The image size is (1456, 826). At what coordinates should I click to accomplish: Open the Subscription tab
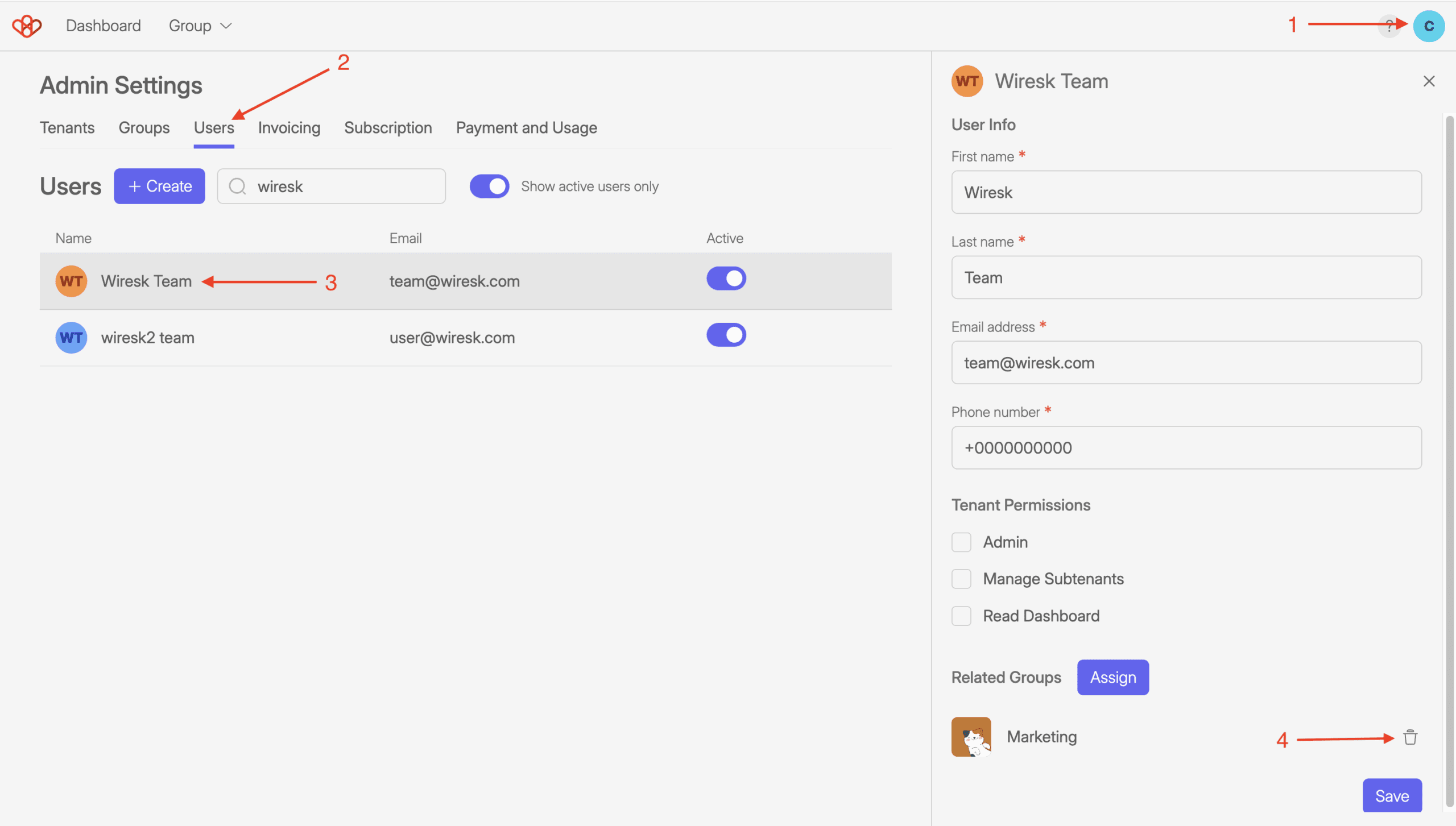point(388,128)
